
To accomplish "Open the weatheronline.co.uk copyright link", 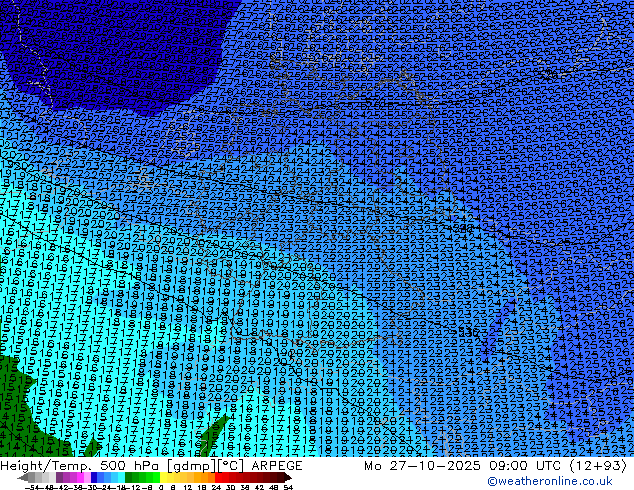I will pos(550,481).
